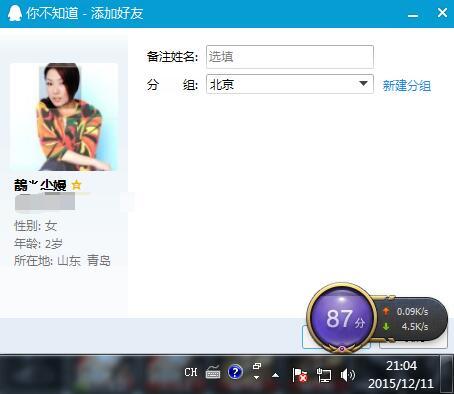Click the network connection tray icon
Screen dimensions: 454x394
pyautogui.click(x=323, y=375)
